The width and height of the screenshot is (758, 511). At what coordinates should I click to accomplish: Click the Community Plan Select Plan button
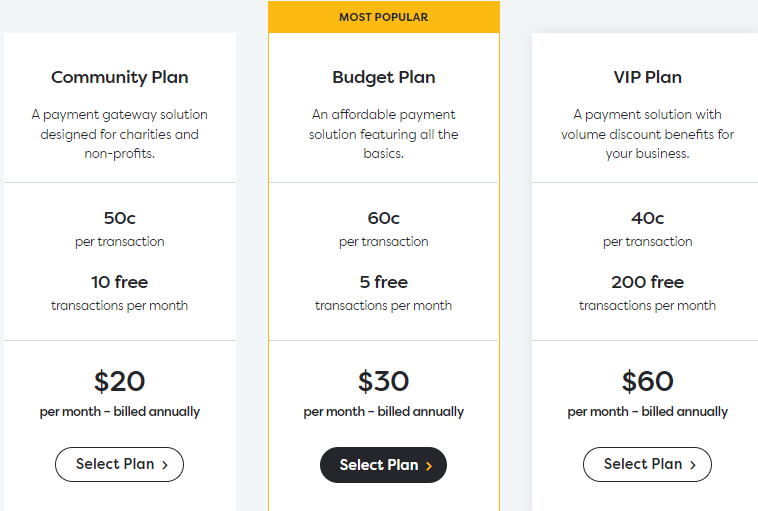(119, 464)
